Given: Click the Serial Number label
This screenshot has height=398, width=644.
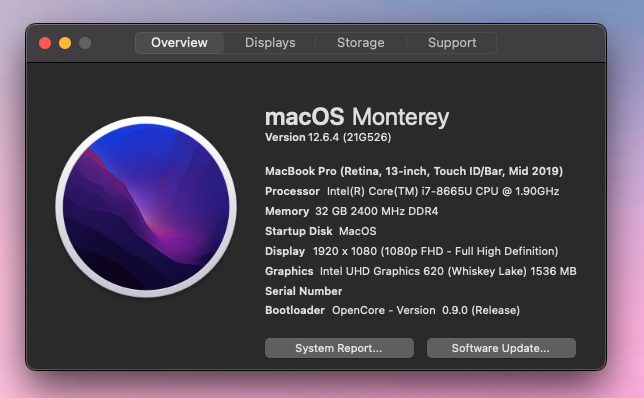Looking at the screenshot, I should click(303, 291).
